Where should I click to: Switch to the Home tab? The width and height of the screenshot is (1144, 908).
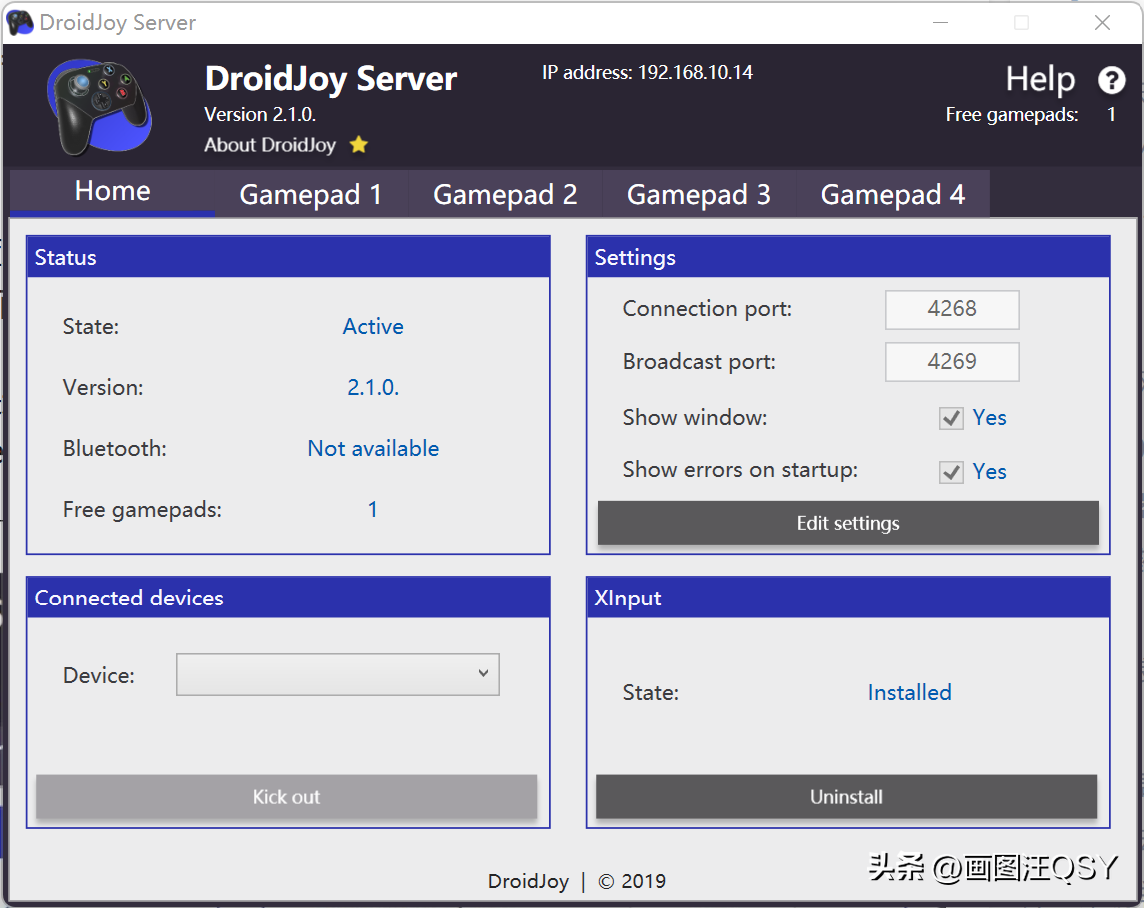112,192
